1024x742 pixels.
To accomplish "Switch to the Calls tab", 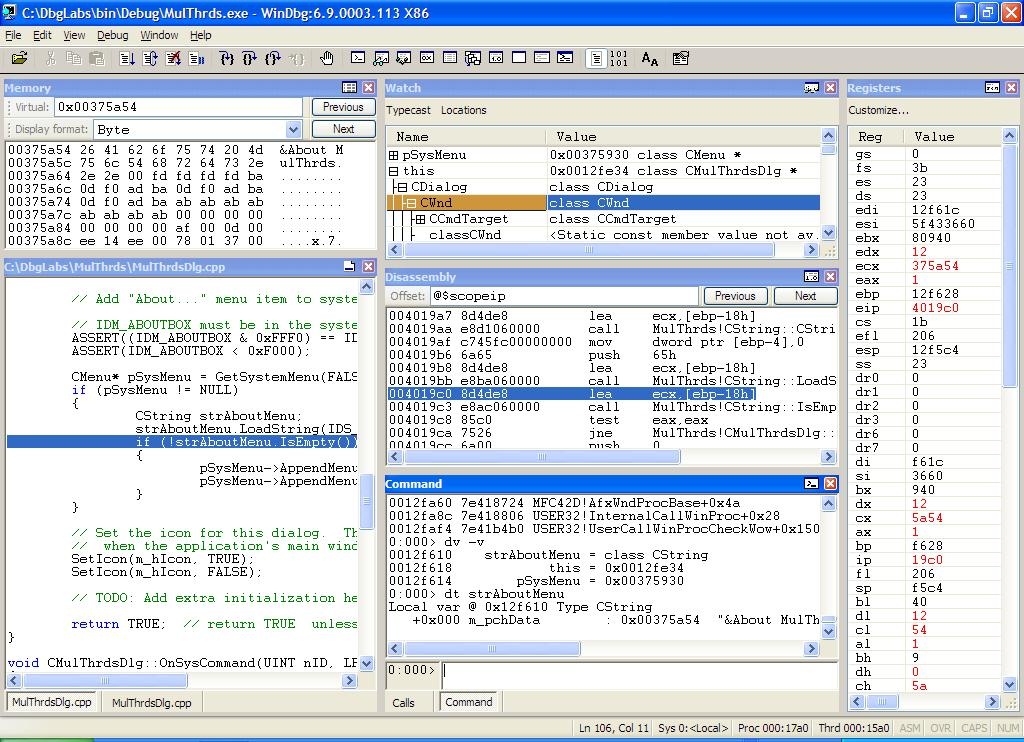I will [x=404, y=703].
